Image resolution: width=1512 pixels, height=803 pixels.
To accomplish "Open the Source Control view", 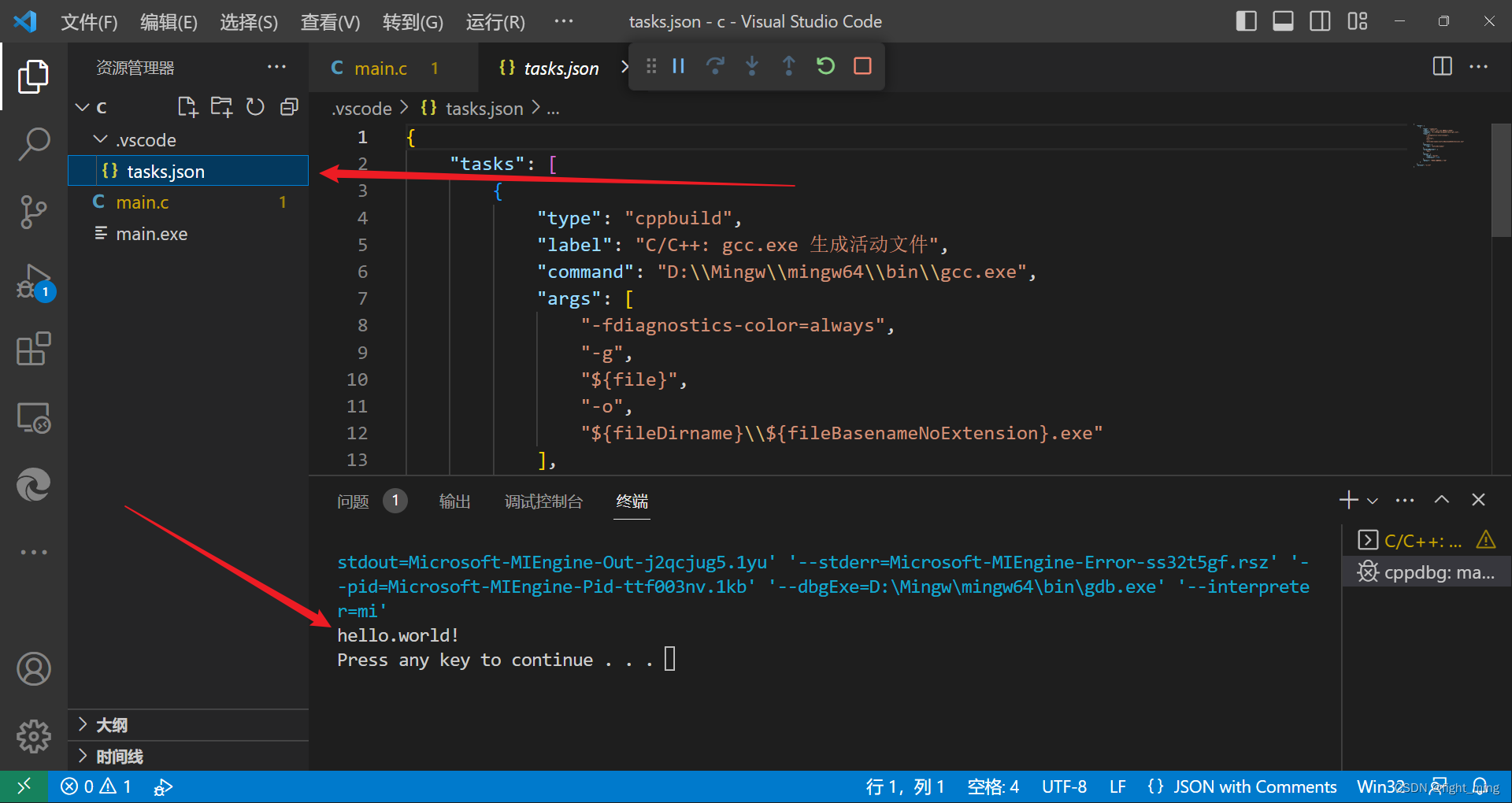I will point(33,213).
